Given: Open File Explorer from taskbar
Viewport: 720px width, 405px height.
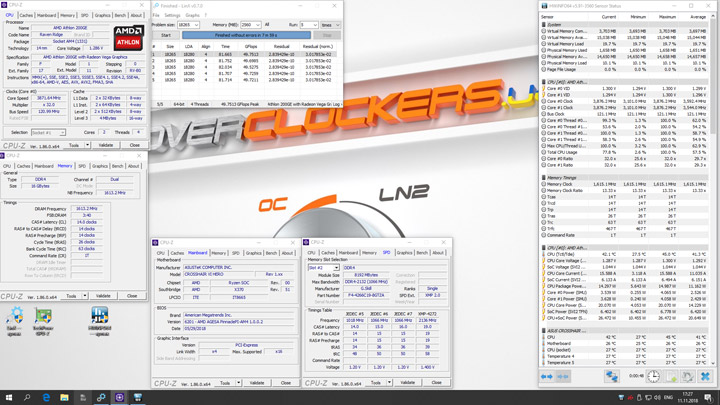Looking at the screenshot, I should click(64, 398).
